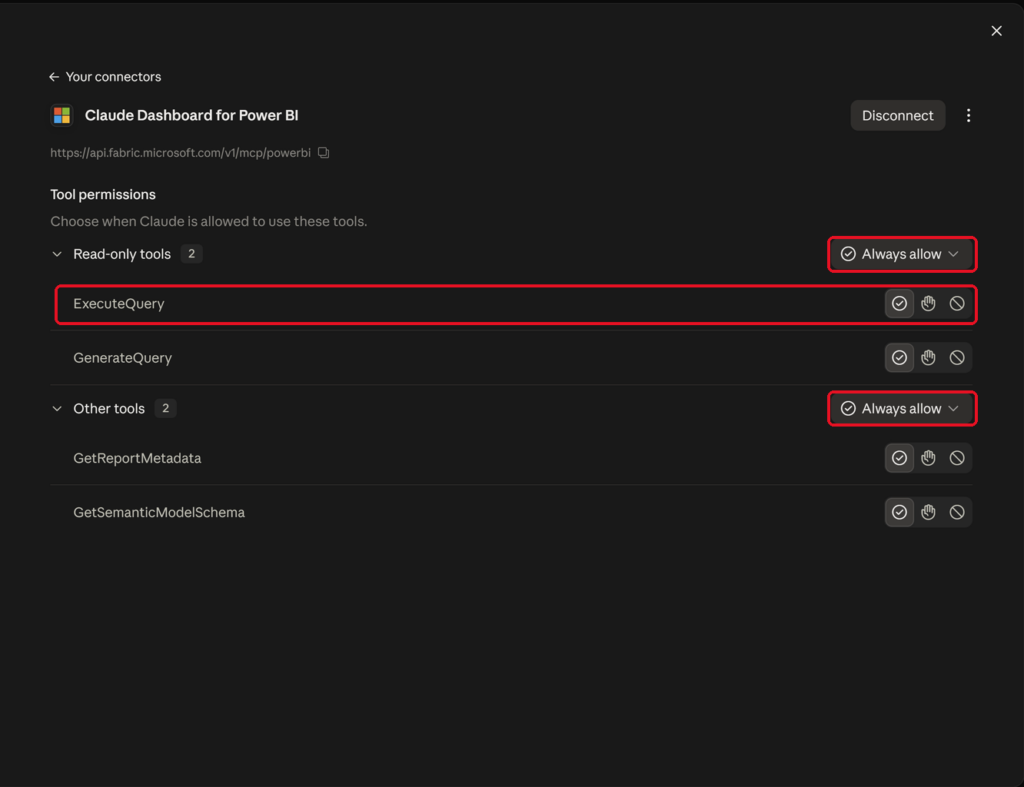Set GenerateQuery to always allow

coord(899,358)
